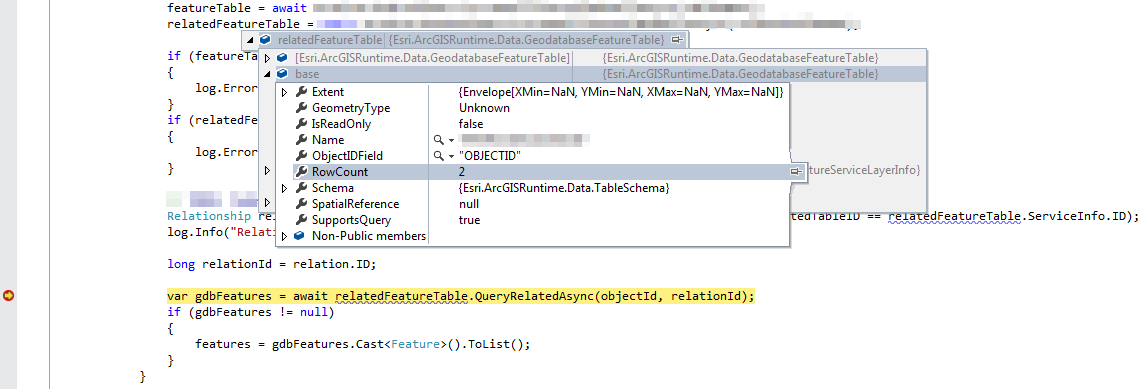This screenshot has width=1147, height=389.
Task: Open the visualizer dropdown arrow for Name
Action: coord(451,140)
